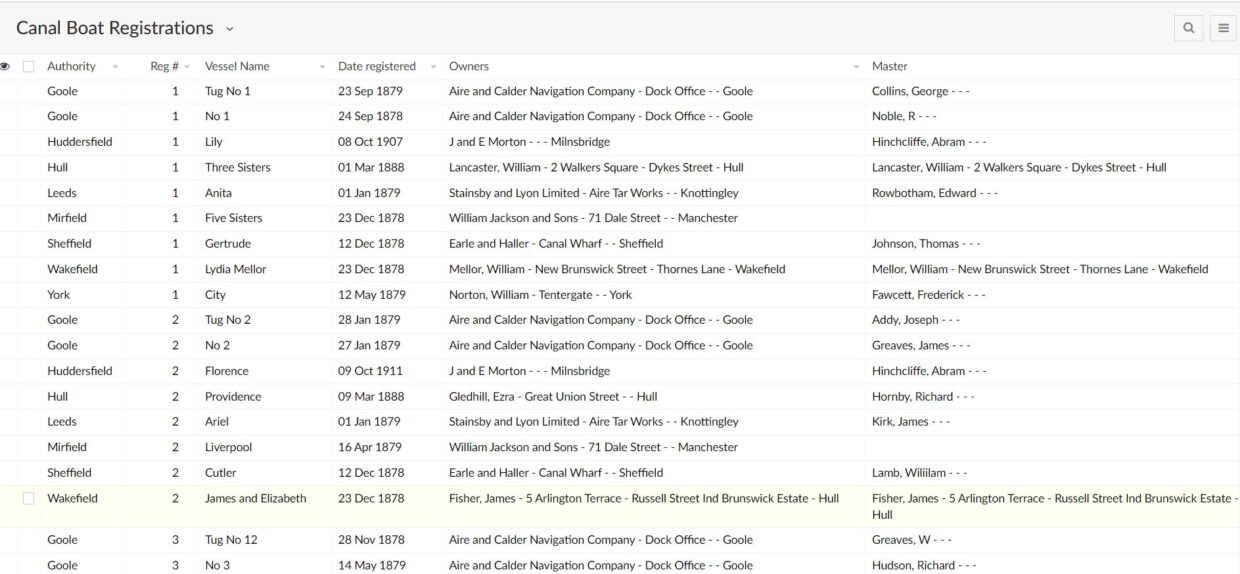Screen dimensions: 1240x574
Task: Open the Owners column dropdown arrow
Action: coord(857,67)
